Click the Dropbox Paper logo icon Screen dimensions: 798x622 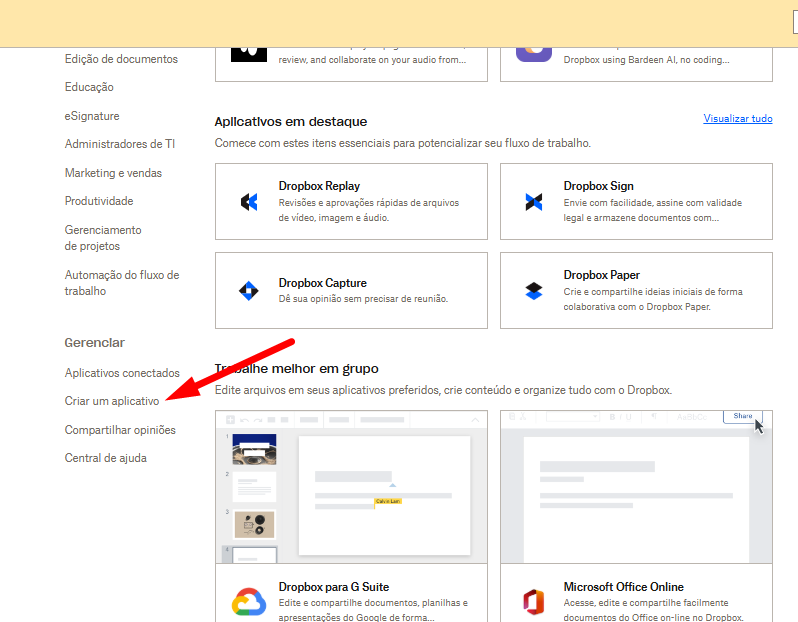pos(534,291)
